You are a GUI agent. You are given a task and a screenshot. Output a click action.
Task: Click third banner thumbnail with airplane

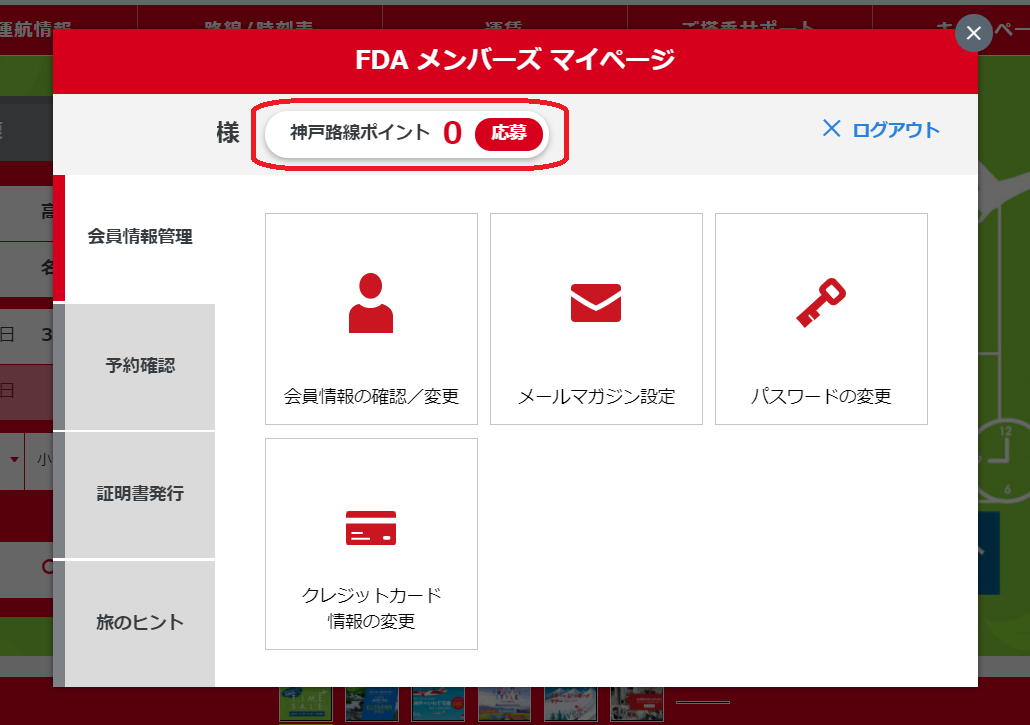(x=438, y=704)
